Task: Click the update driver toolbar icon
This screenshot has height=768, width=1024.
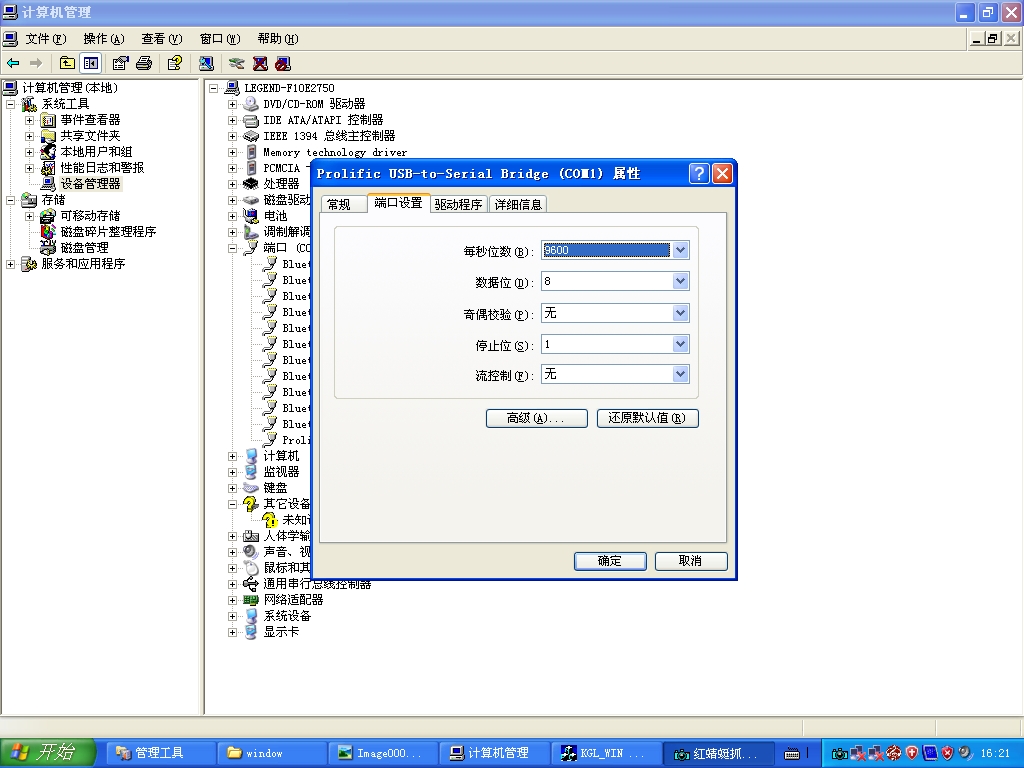Action: click(x=236, y=63)
